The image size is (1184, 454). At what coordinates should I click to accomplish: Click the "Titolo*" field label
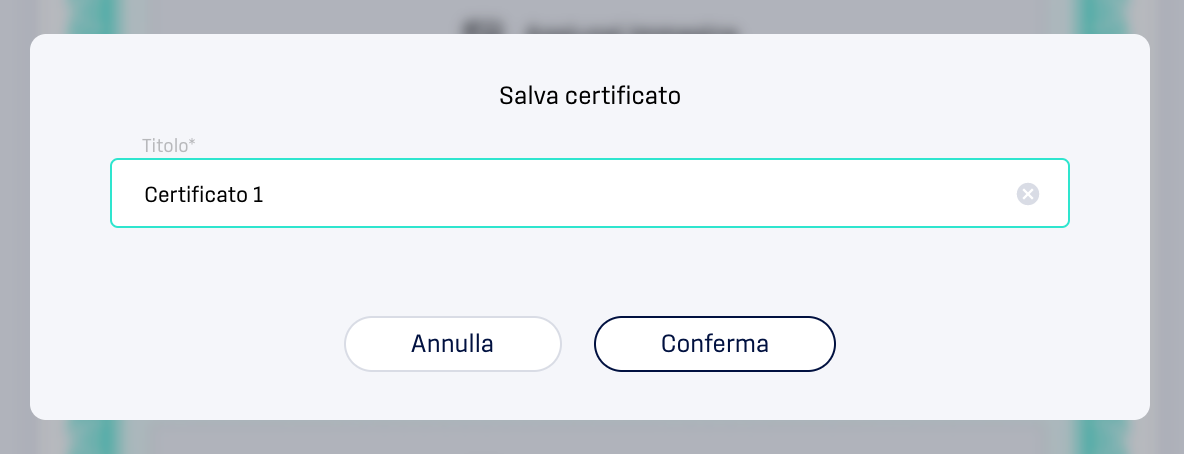click(168, 145)
